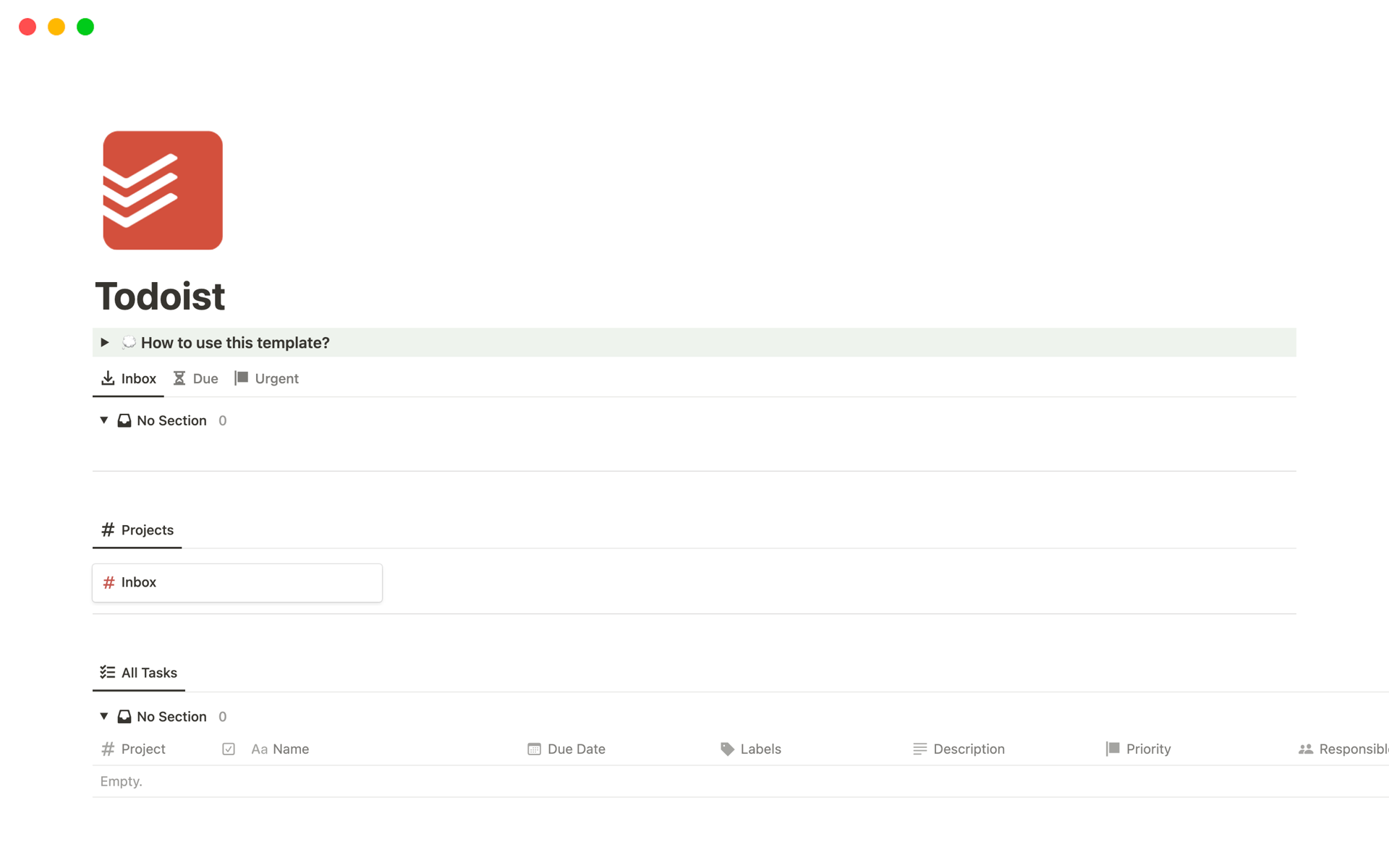This screenshot has width=1389, height=868.
Task: Open the Projects view tab
Action: (x=137, y=530)
